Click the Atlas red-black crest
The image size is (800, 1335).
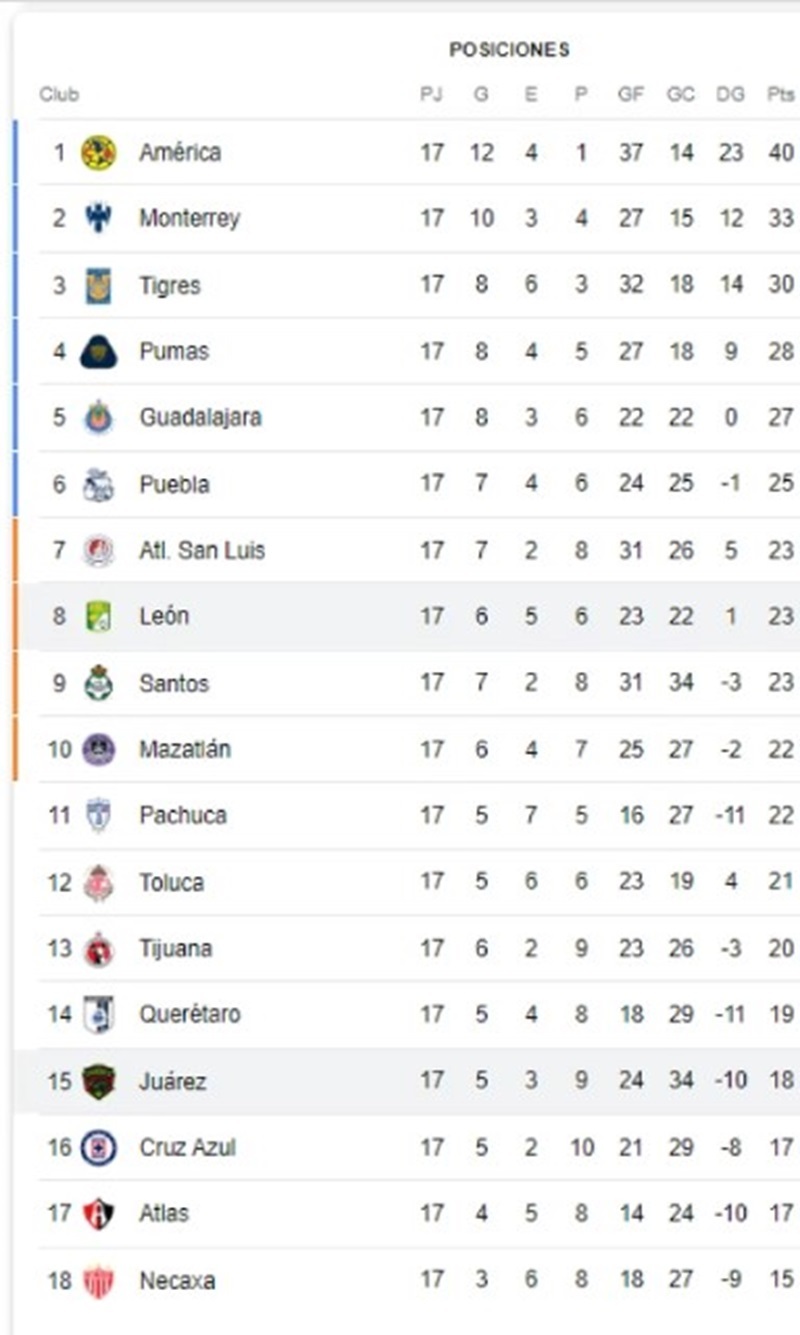click(x=98, y=1213)
